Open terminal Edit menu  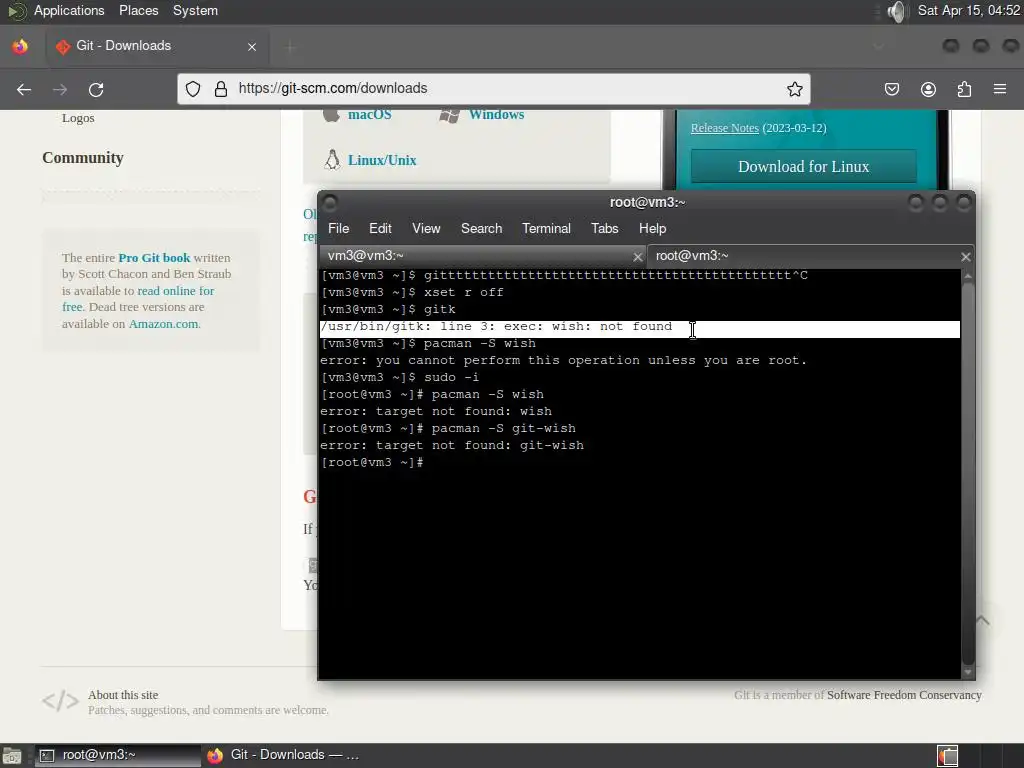point(380,229)
